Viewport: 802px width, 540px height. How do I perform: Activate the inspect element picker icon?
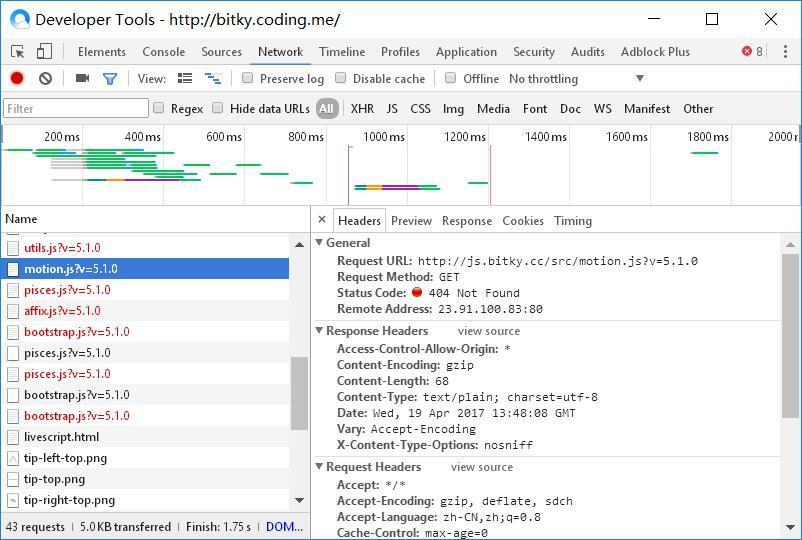pyautogui.click(x=17, y=52)
